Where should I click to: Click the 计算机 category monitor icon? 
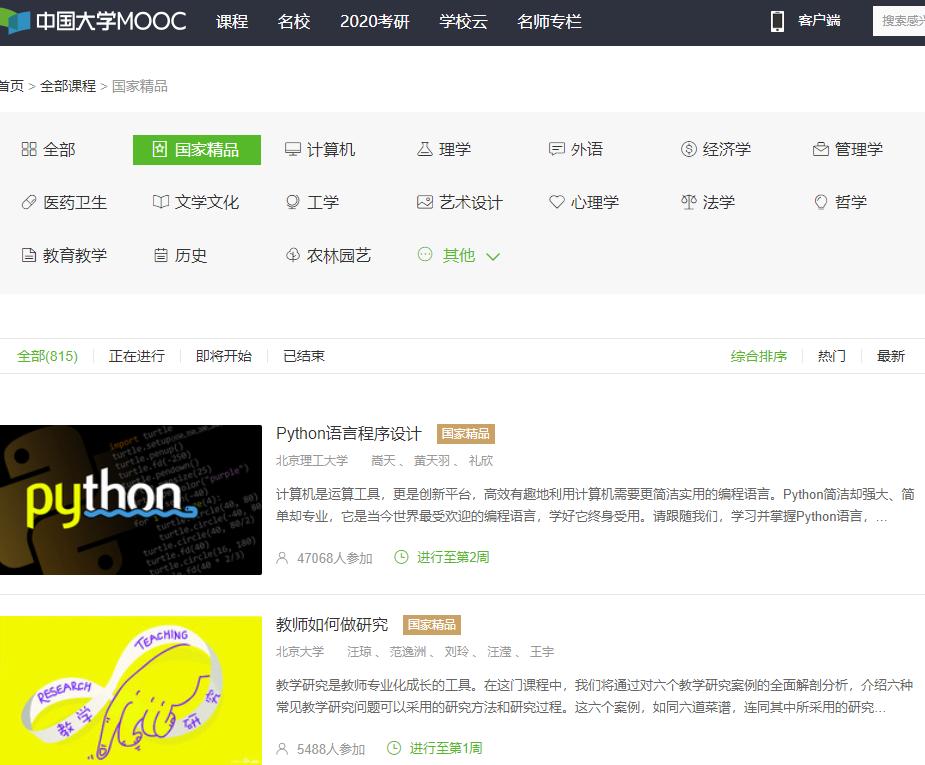click(x=293, y=149)
